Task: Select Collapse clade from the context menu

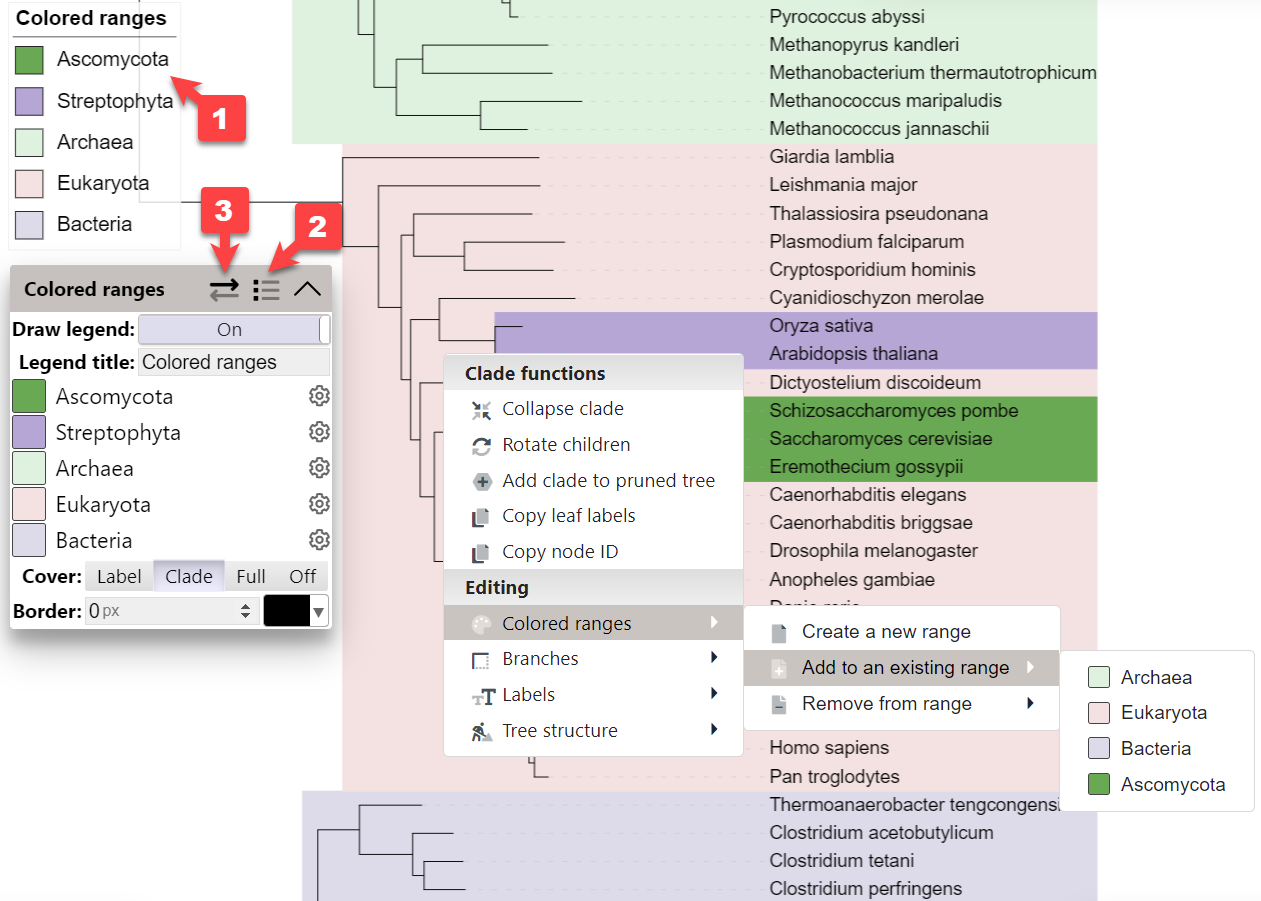Action: click(x=562, y=409)
